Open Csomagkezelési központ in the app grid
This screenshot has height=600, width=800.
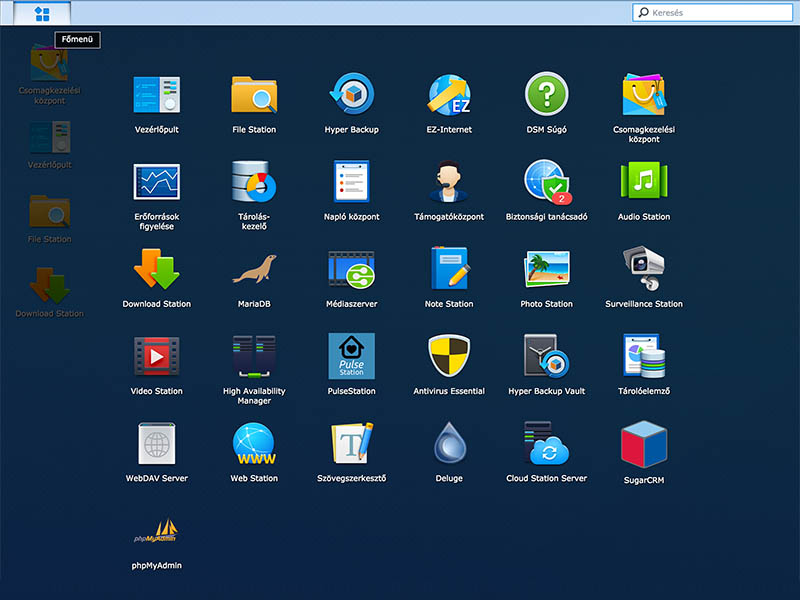tap(643, 96)
